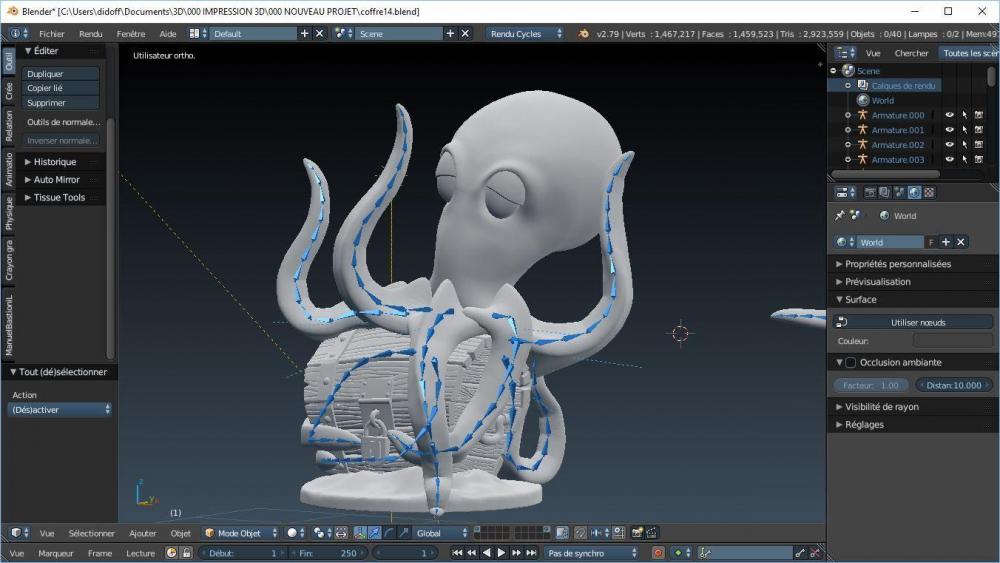Click the plus icon to add a scene

tap(450, 33)
